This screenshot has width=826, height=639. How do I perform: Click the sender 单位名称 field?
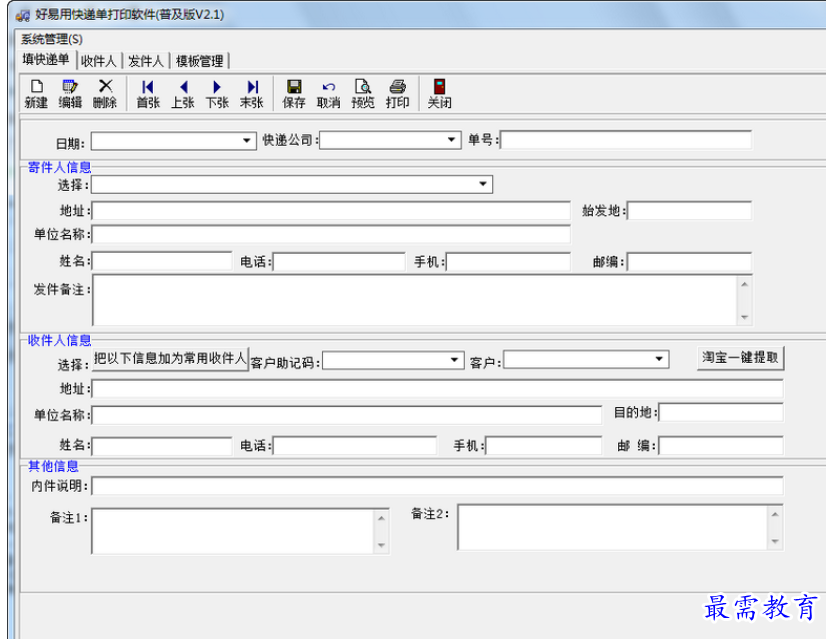tap(331, 234)
